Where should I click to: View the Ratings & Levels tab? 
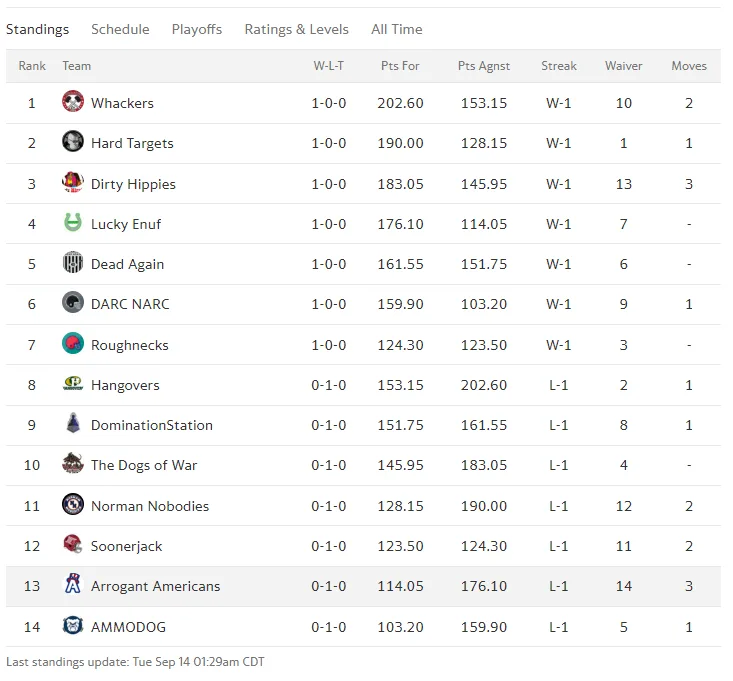click(296, 29)
